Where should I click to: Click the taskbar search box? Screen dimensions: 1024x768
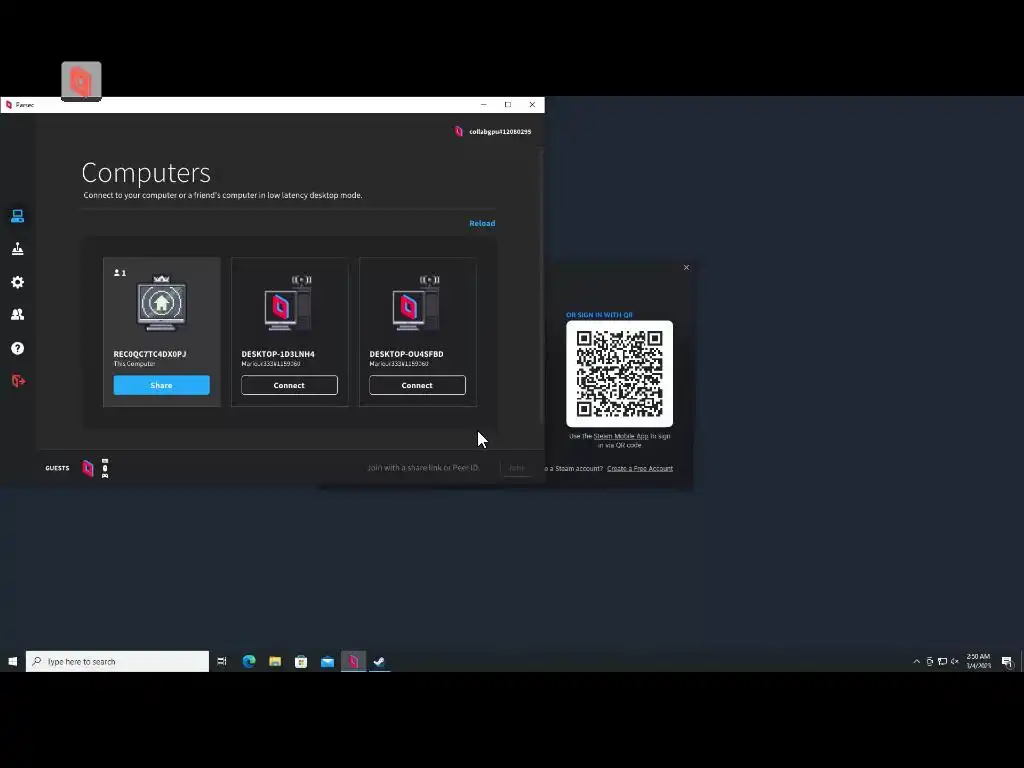(118, 662)
